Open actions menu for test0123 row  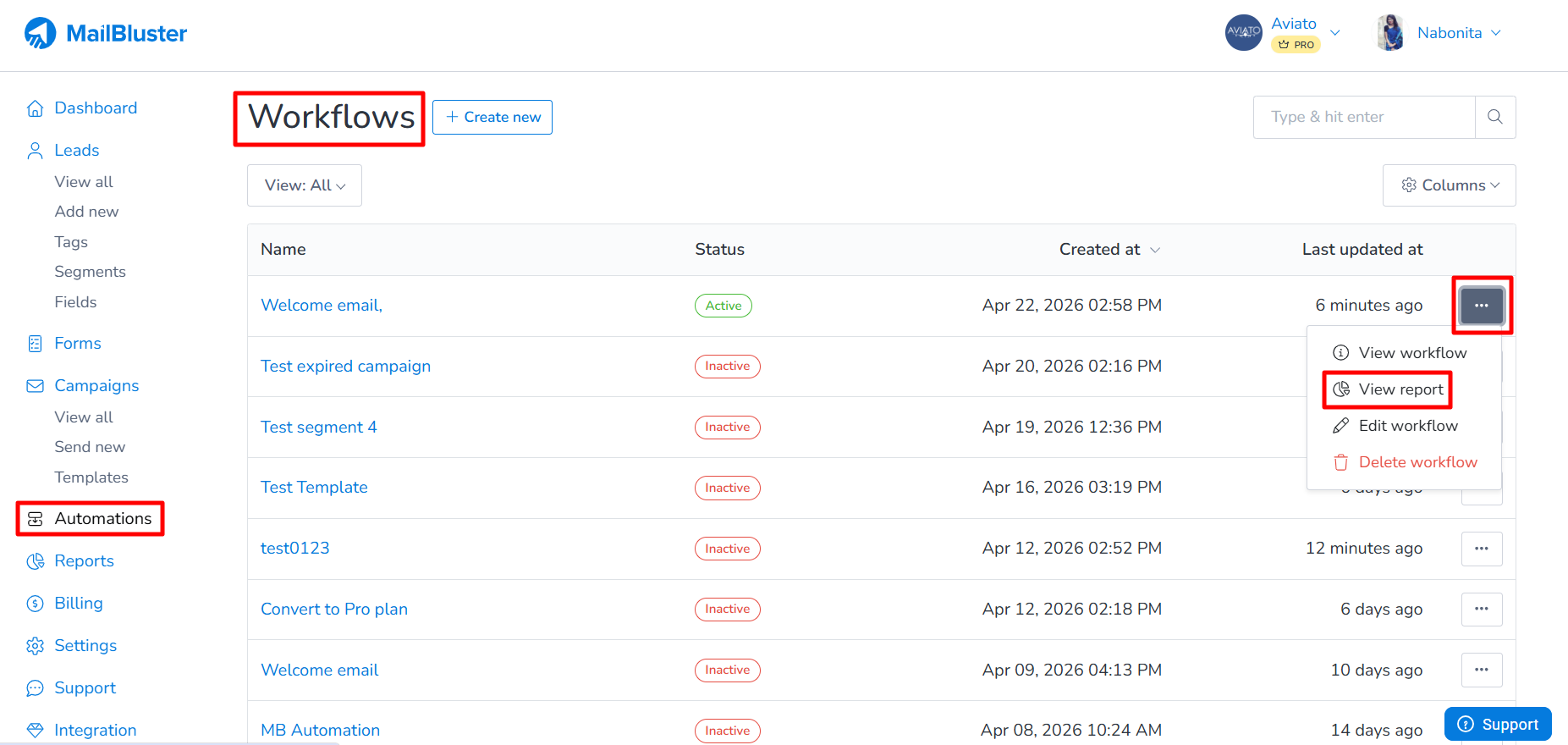click(1482, 549)
